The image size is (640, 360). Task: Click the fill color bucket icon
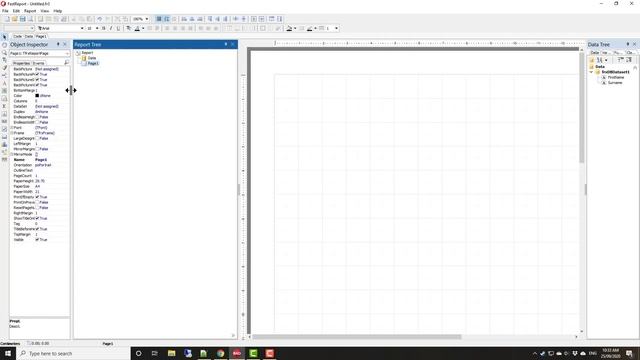[289, 28]
